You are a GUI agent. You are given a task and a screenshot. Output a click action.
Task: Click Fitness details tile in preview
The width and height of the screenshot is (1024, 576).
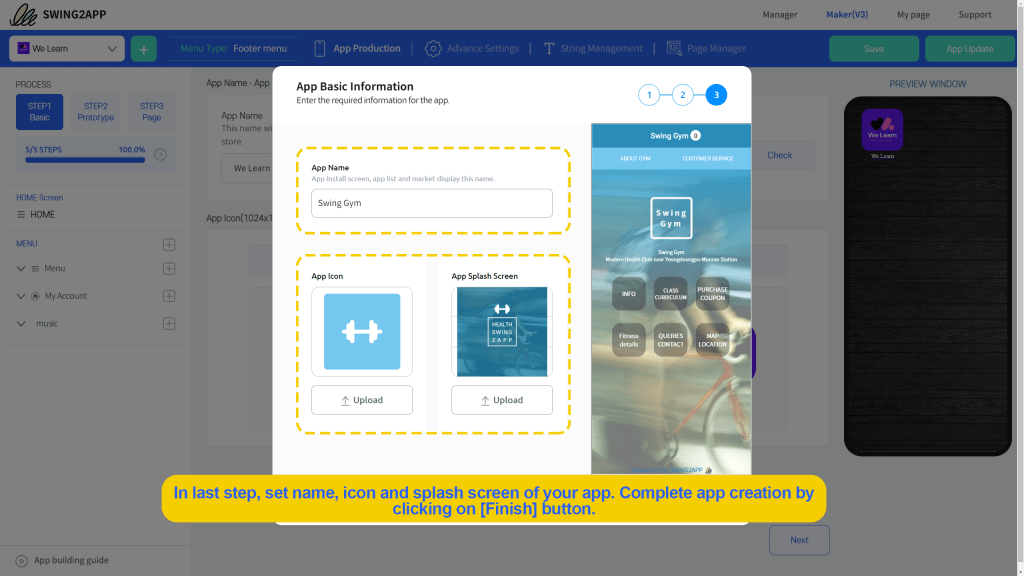click(x=629, y=340)
